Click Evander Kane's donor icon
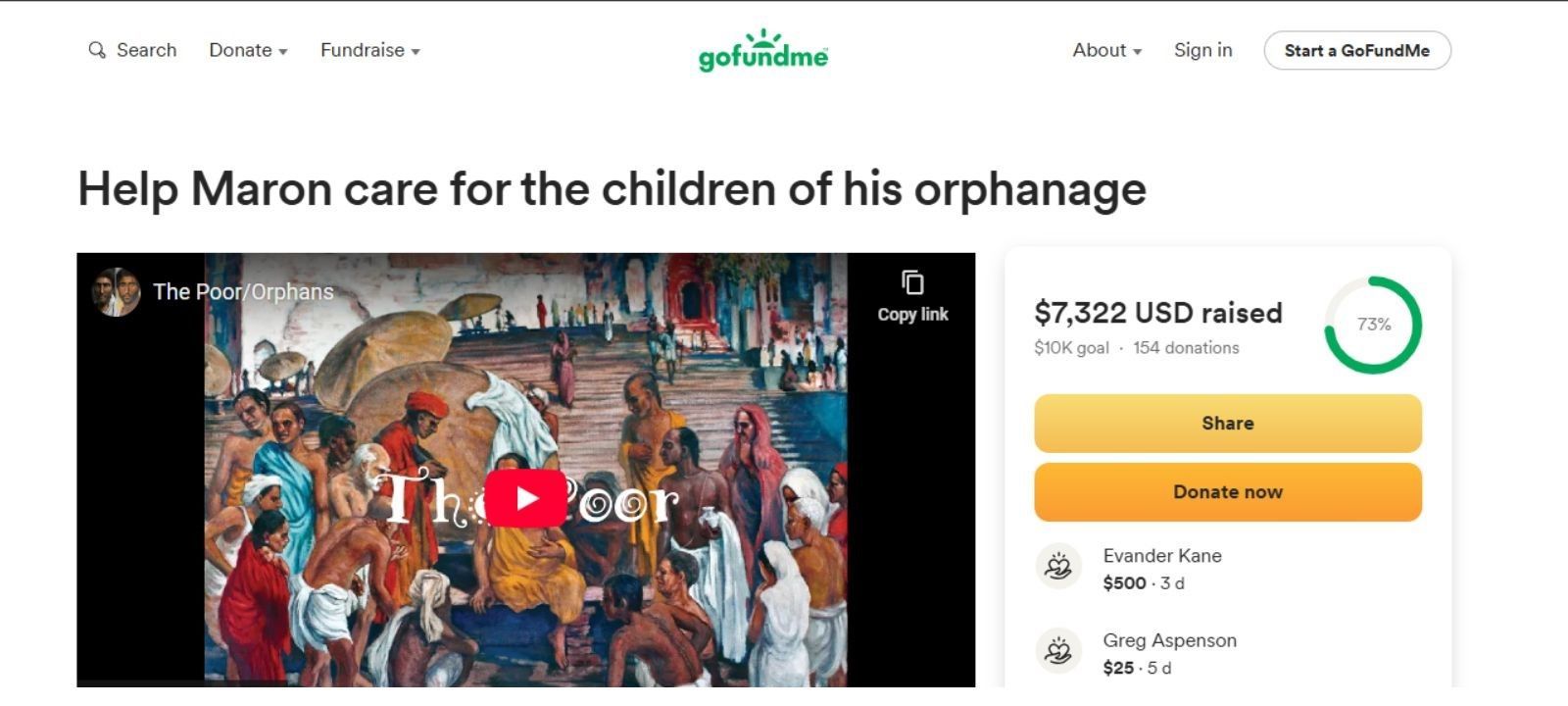The width and height of the screenshot is (1568, 706). (x=1058, y=567)
